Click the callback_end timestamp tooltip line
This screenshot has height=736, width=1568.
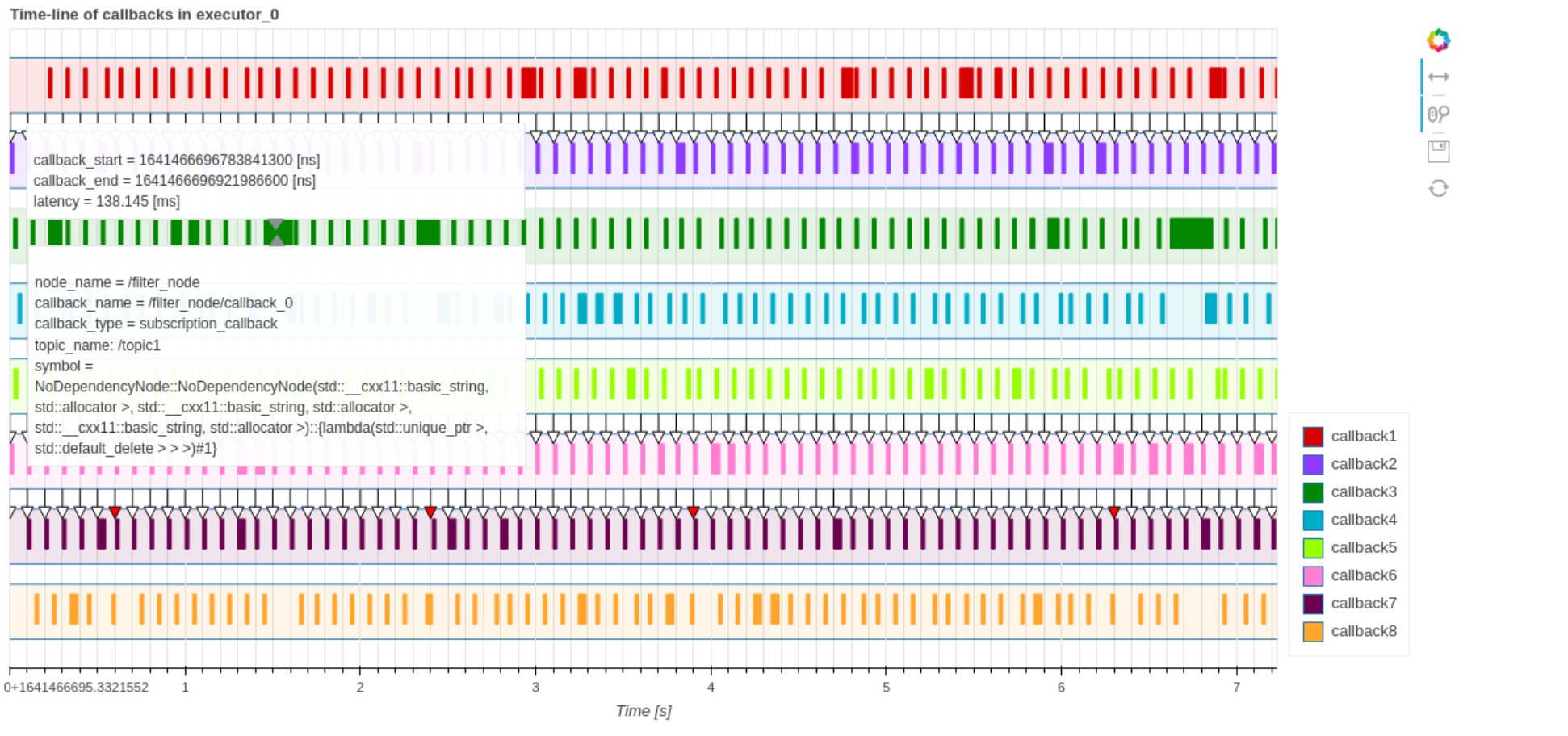pyautogui.click(x=174, y=181)
